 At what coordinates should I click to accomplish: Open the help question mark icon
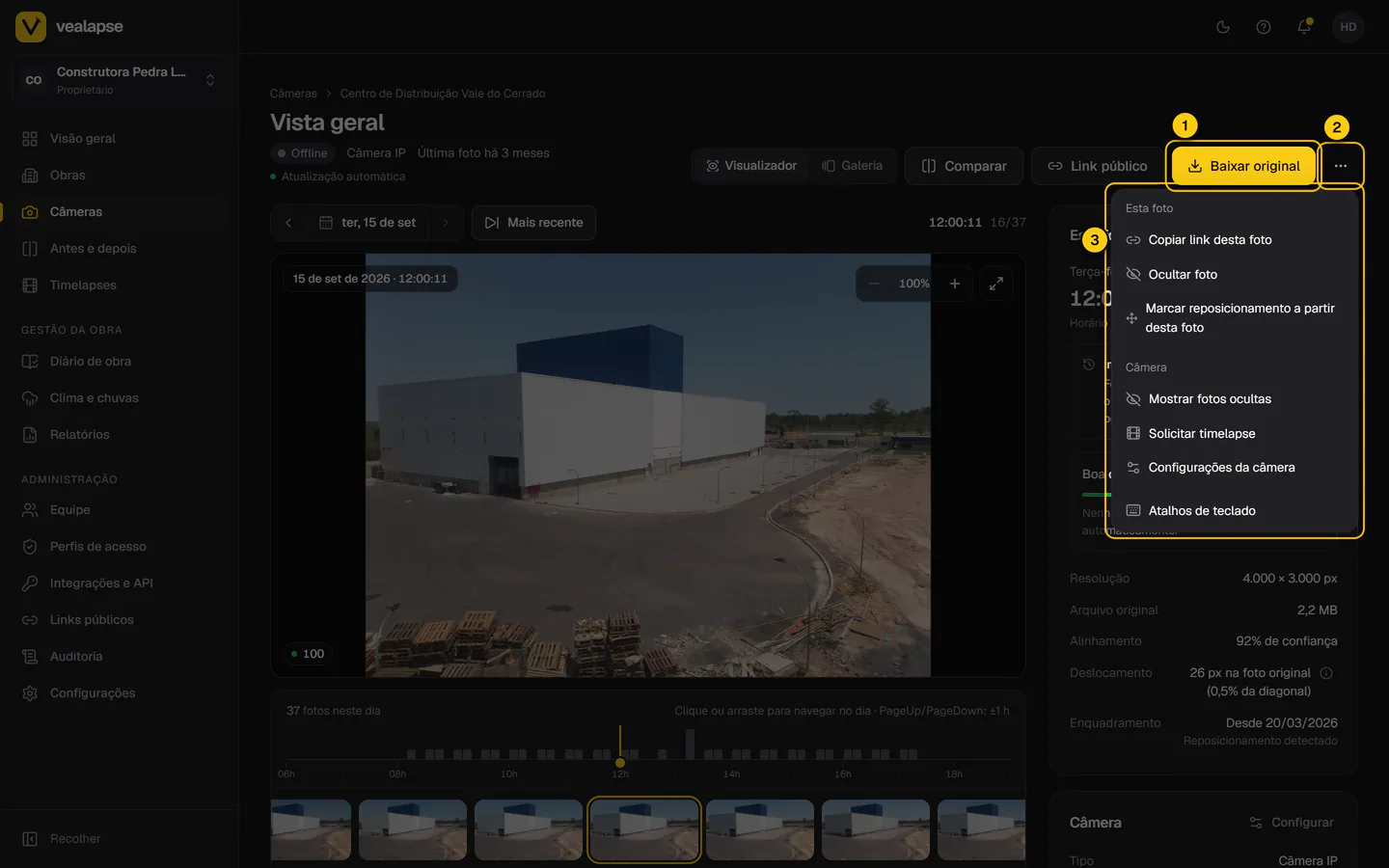click(1264, 27)
